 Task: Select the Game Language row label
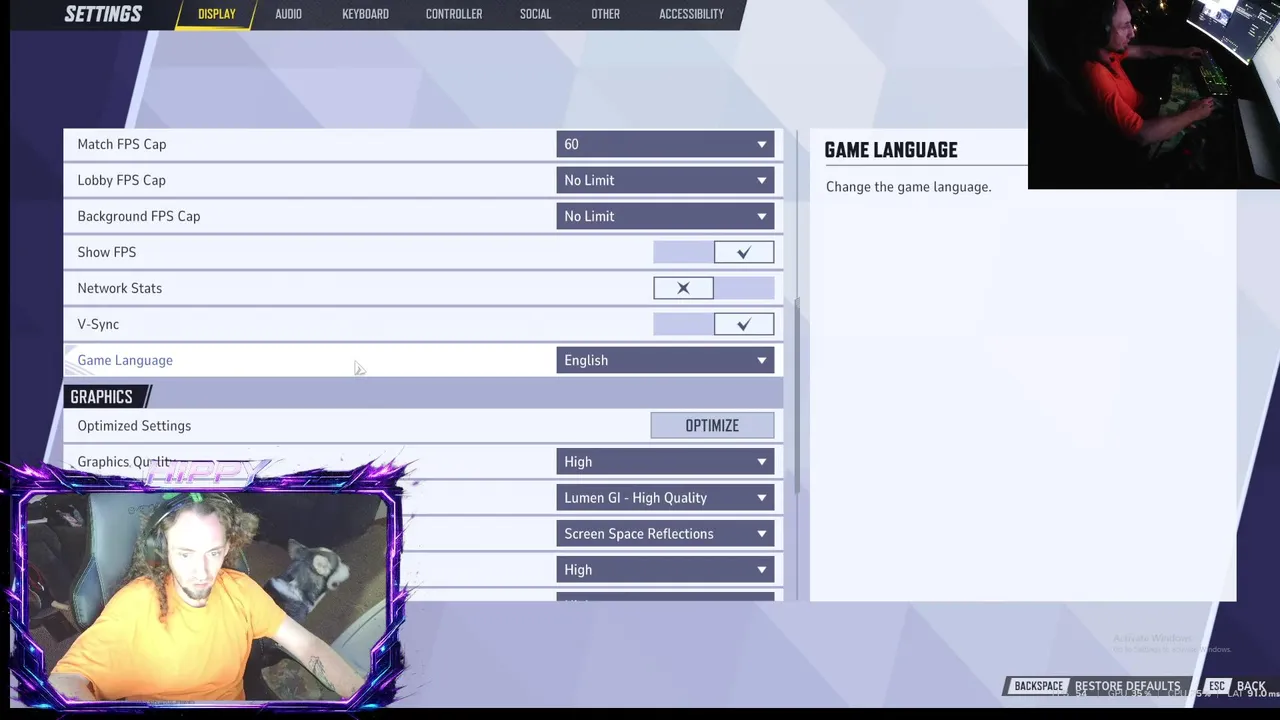(125, 360)
